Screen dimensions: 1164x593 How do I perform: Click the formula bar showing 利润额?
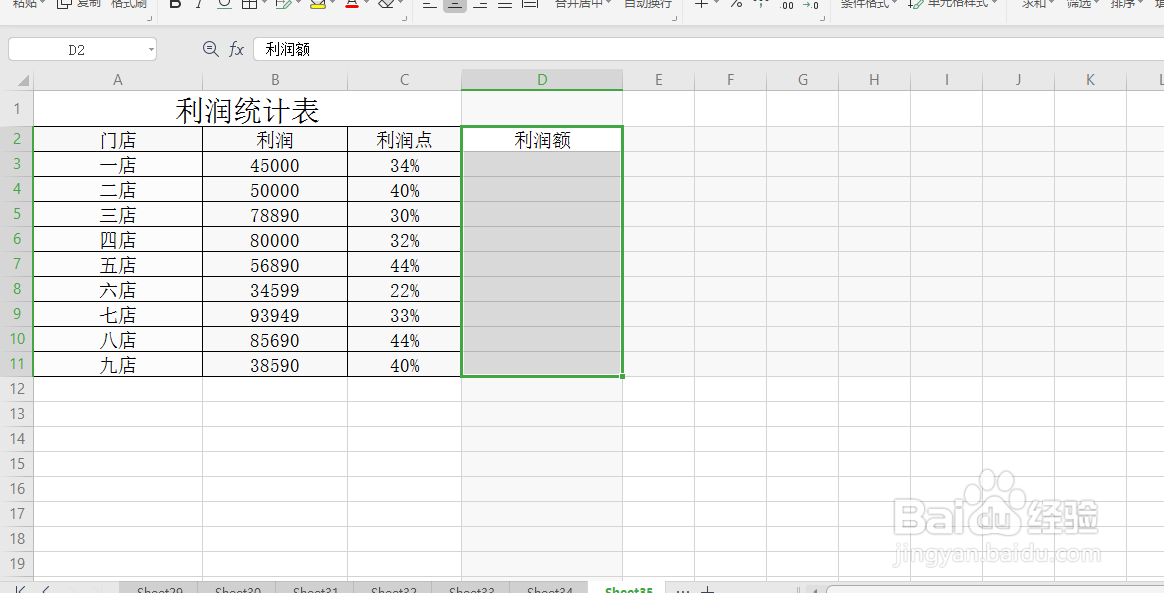click(708, 50)
